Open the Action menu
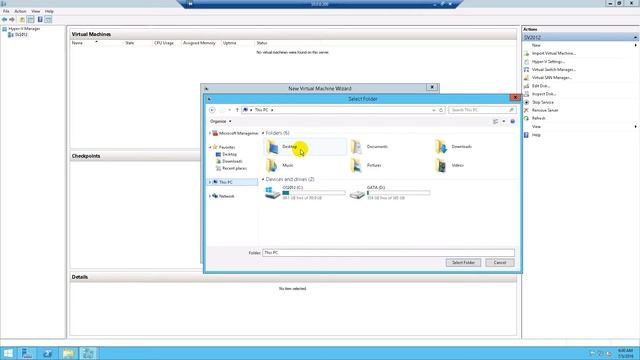The image size is (640, 360). point(20,11)
